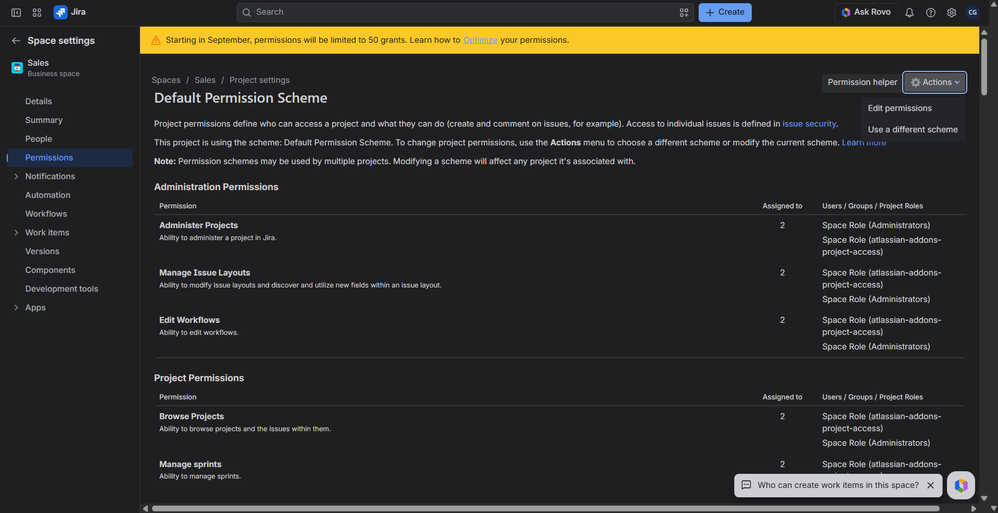Open search filters icon in search bar
The image size is (998, 513).
coord(684,12)
